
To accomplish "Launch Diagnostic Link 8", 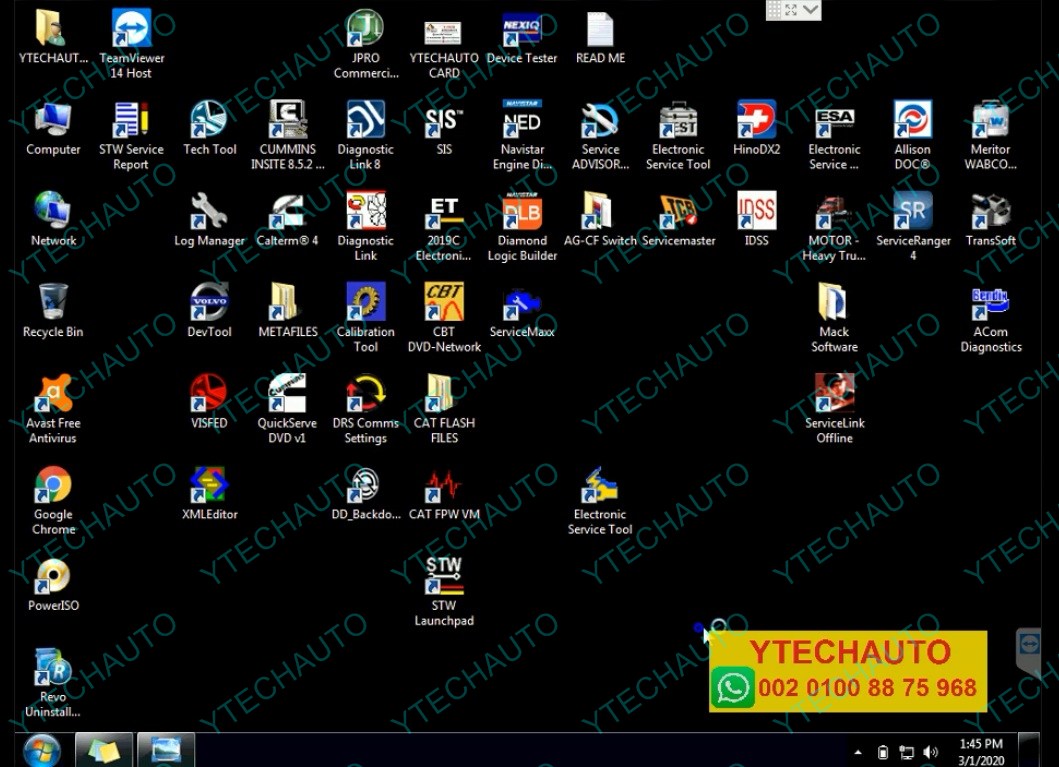I will (365, 135).
